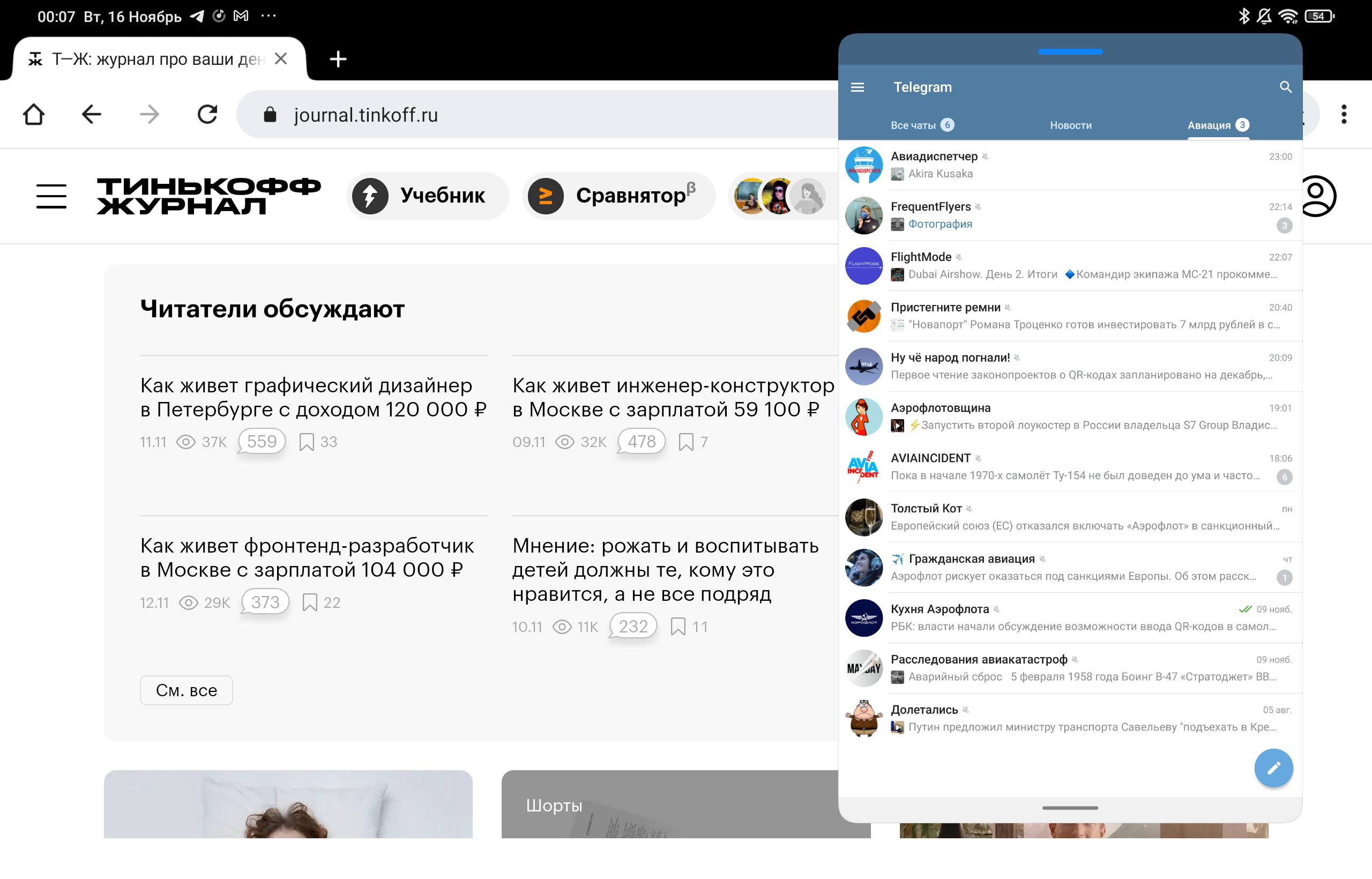Screen dimensions: 1372x879
Task: Open the Учебник section
Action: pyautogui.click(x=427, y=196)
